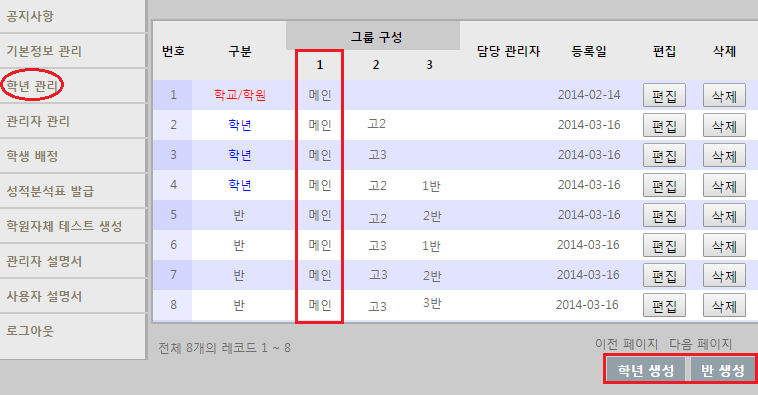Screen dimensions: 758x395
Task: Edit row 4 (고2 1반) with 편집
Action: pyautogui.click(x=664, y=185)
